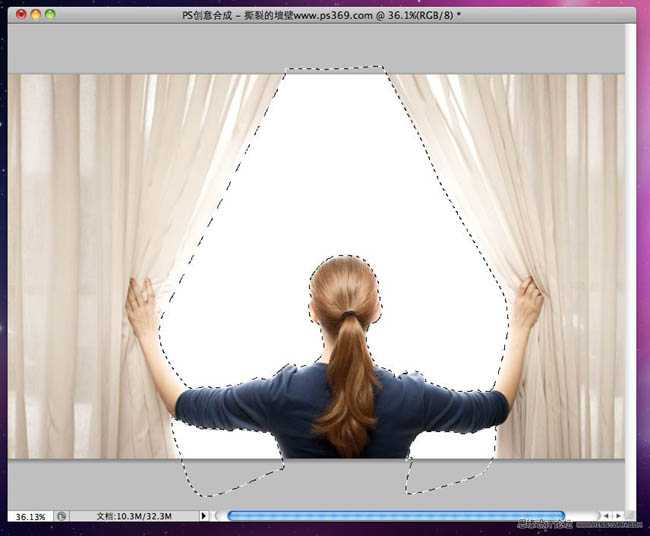
Task: Click the status bar icon beside zoom percentage
Action: 62,516
